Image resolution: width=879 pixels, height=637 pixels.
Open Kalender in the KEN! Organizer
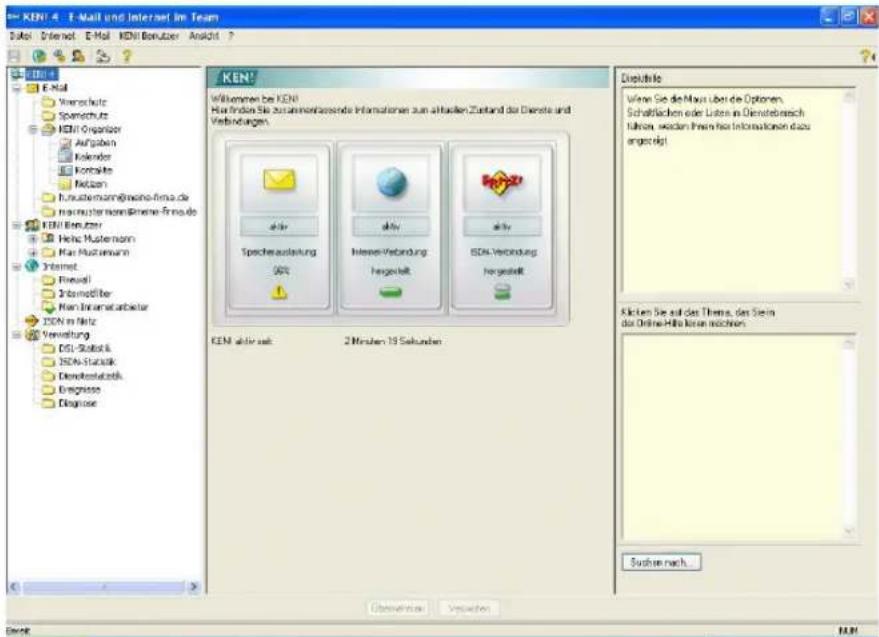point(93,156)
